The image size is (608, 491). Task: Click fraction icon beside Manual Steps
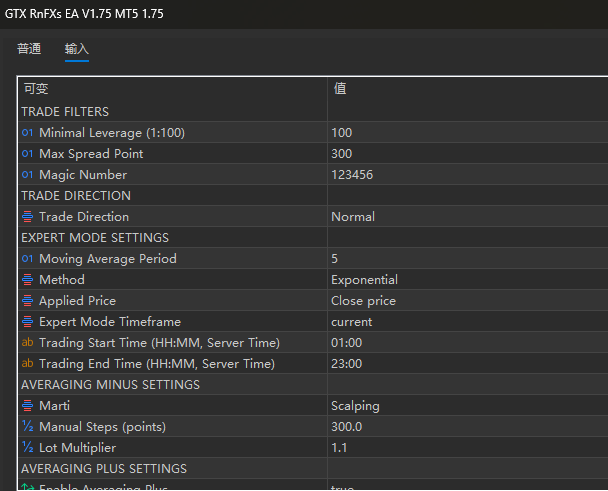point(28,426)
